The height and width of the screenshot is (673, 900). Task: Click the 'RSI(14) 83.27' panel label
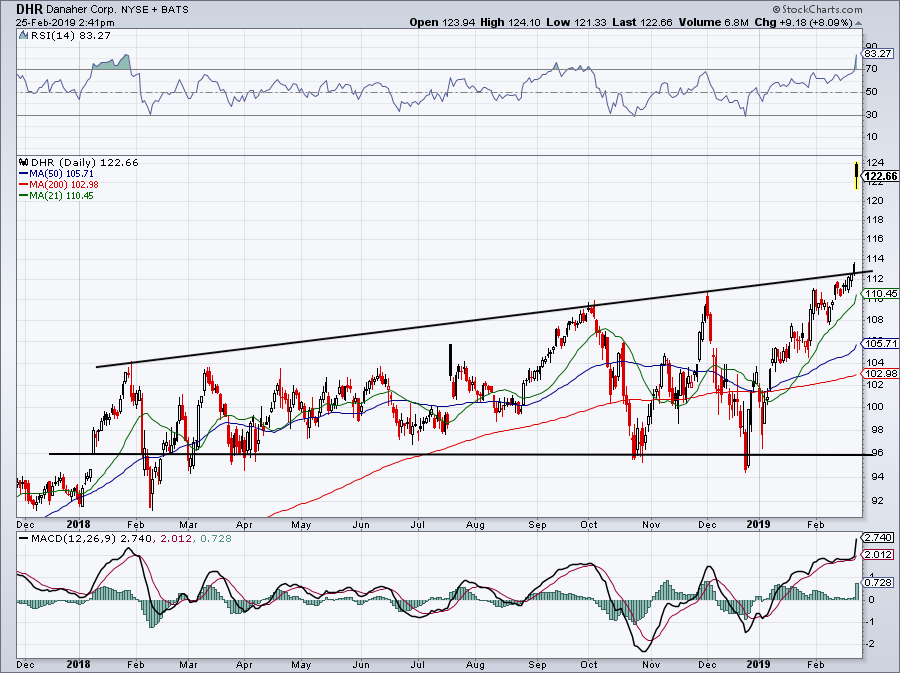tap(71, 36)
